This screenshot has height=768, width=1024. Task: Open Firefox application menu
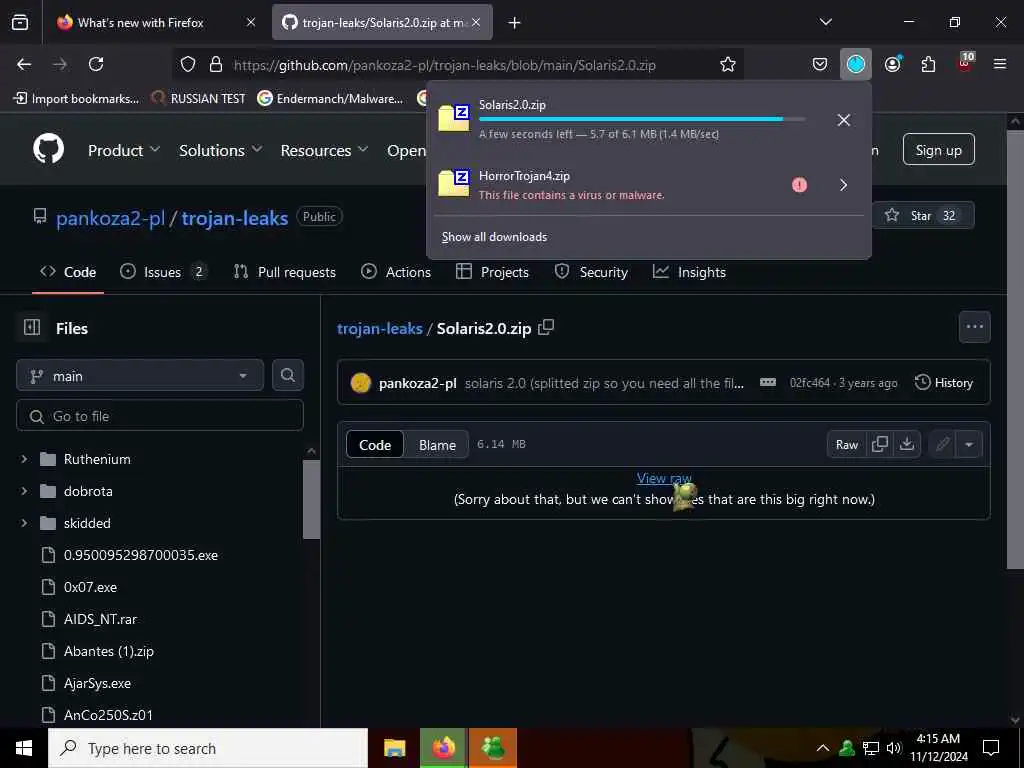pos(999,64)
